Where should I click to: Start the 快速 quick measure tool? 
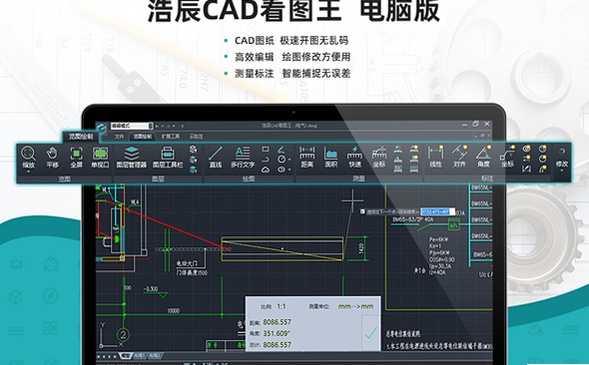pos(355,157)
